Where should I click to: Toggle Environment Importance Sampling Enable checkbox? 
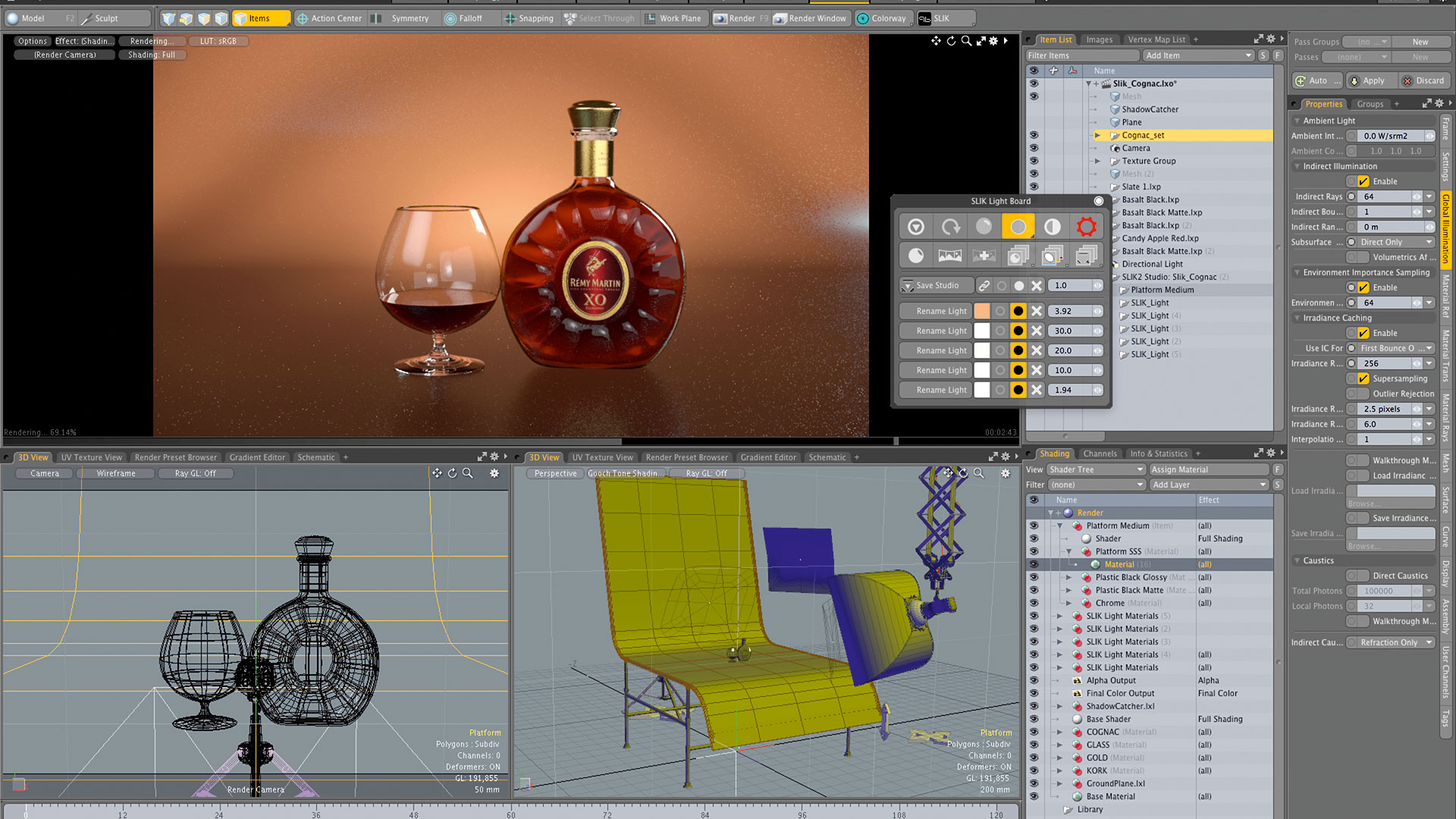[1363, 287]
